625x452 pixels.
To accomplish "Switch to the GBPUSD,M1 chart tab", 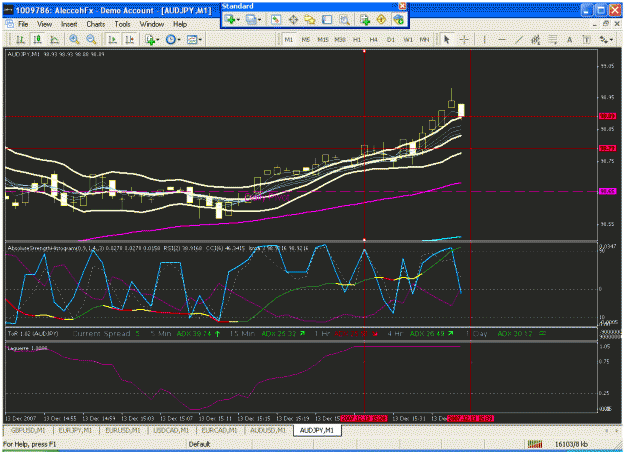I will coord(28,430).
